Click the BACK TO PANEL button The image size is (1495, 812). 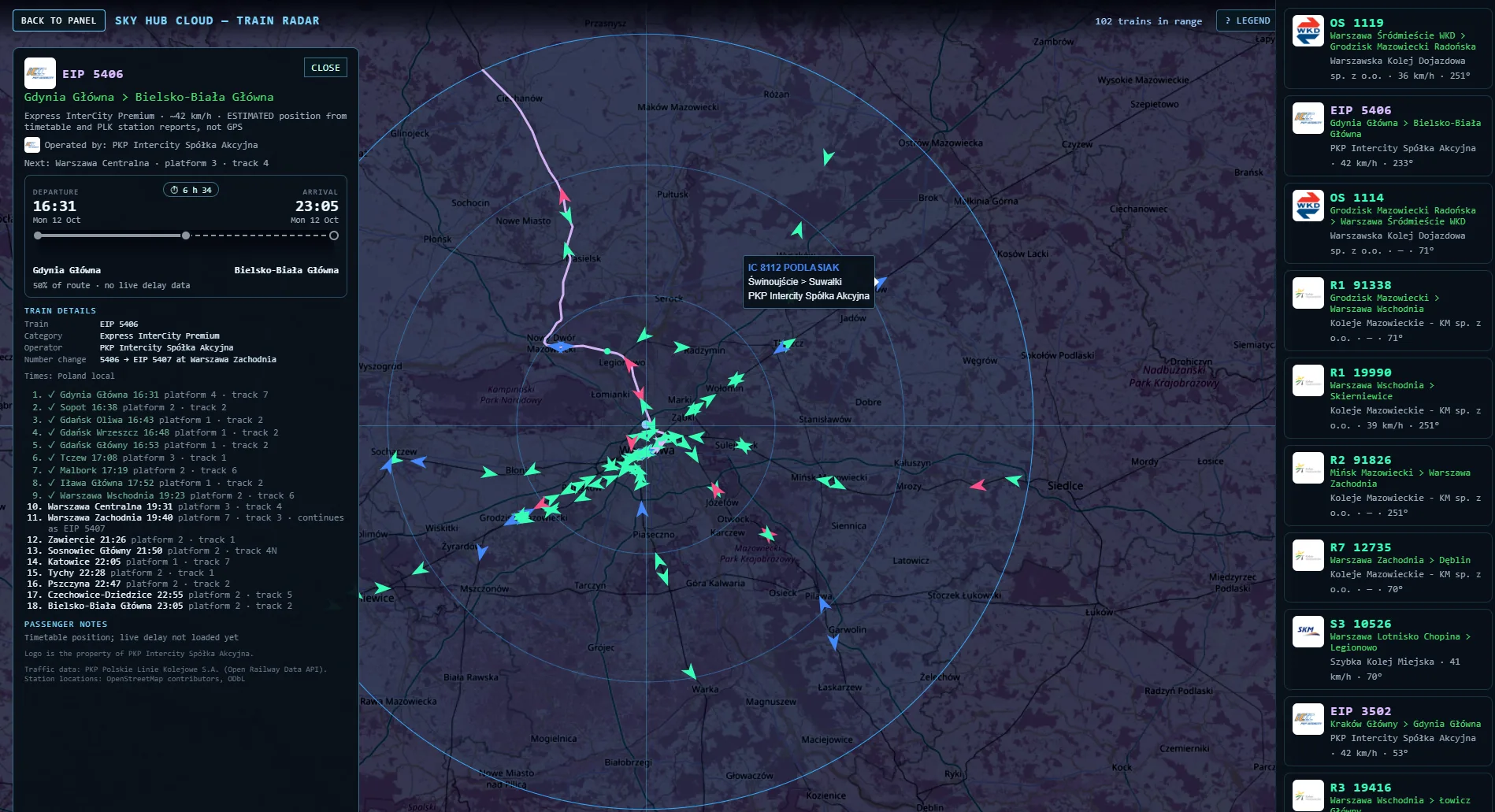58,20
